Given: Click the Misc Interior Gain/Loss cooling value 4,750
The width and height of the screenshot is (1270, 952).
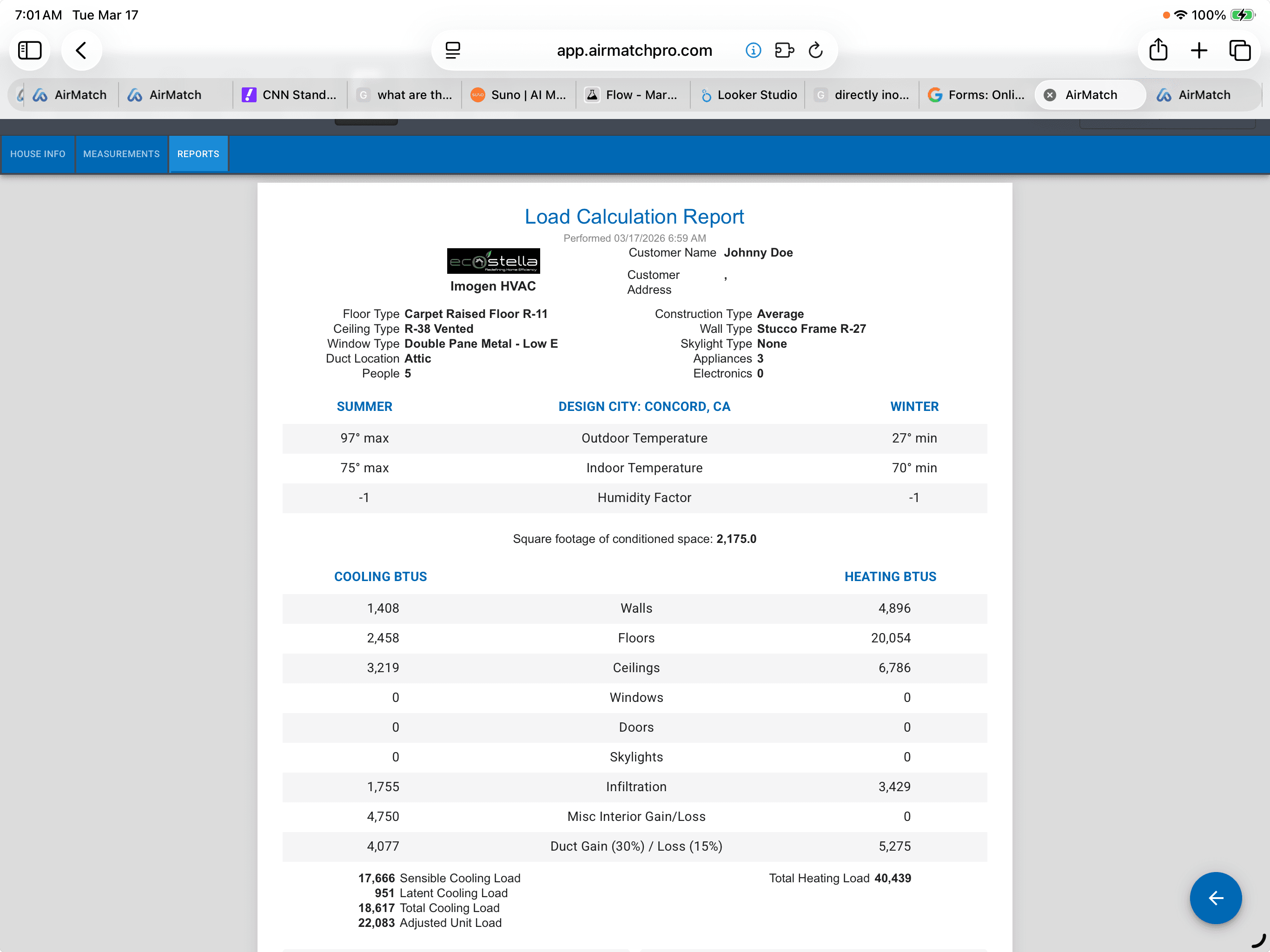Looking at the screenshot, I should point(383,816).
